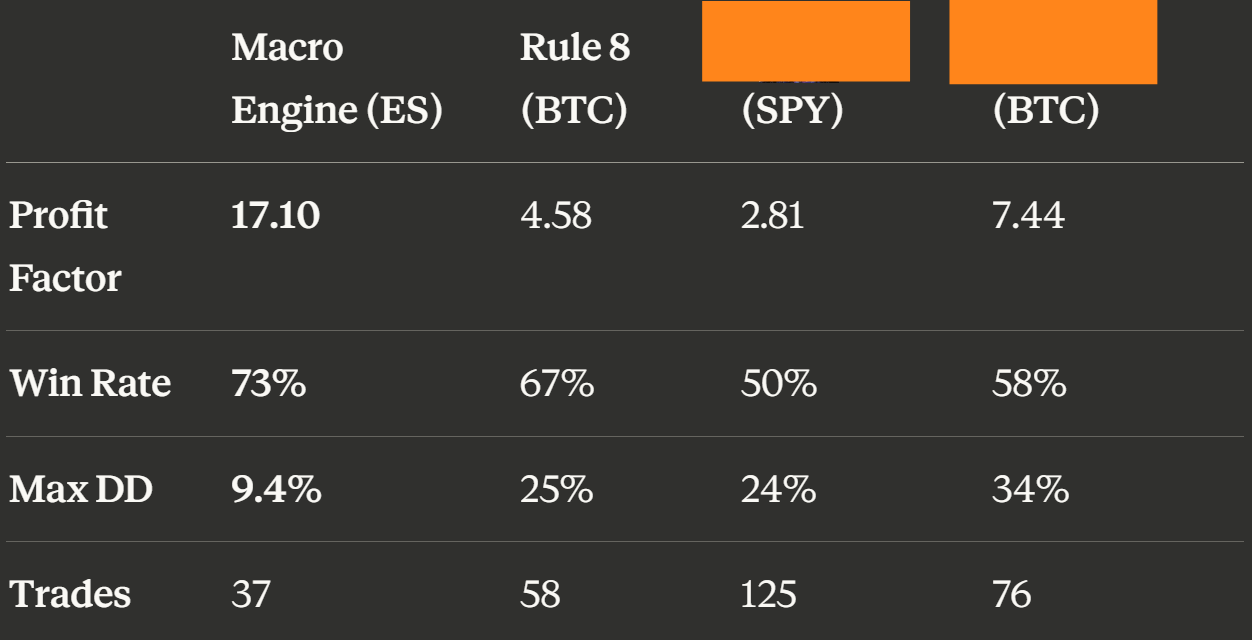Click the 50% win rate cell

[x=778, y=383]
